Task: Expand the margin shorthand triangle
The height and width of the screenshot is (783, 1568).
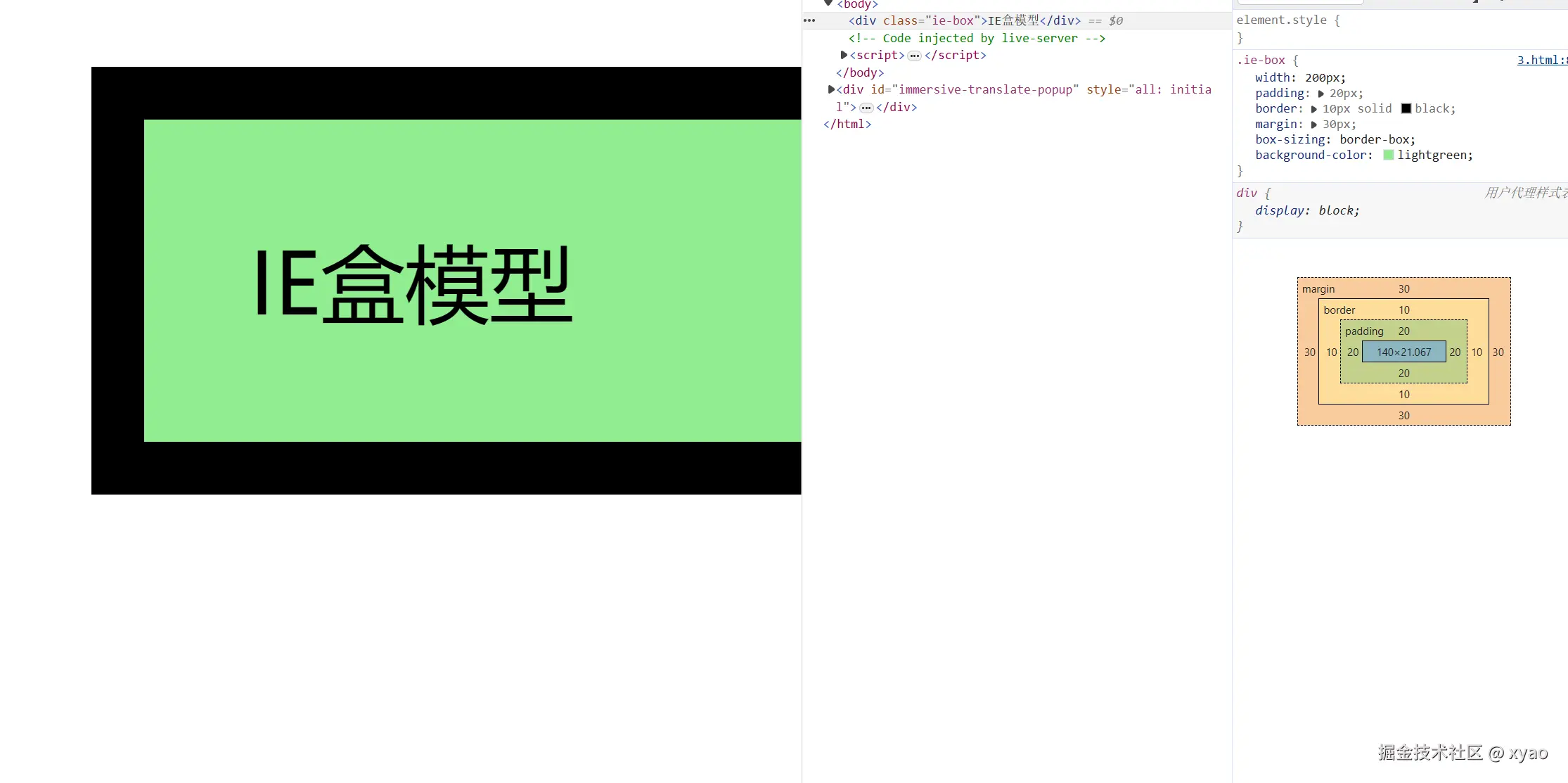Action: pyautogui.click(x=1313, y=125)
